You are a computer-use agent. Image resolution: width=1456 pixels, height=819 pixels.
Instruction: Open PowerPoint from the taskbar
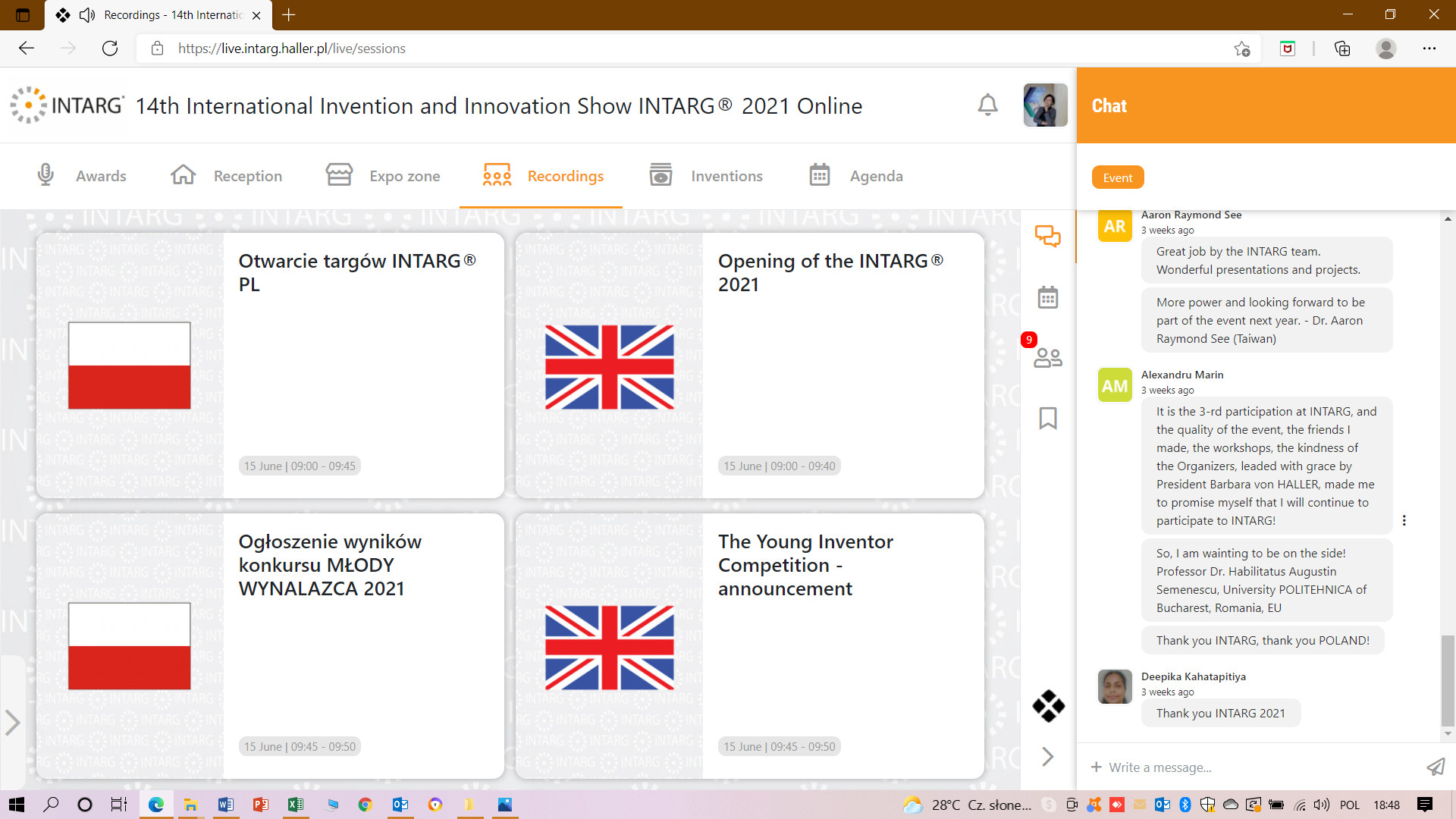[x=261, y=805]
